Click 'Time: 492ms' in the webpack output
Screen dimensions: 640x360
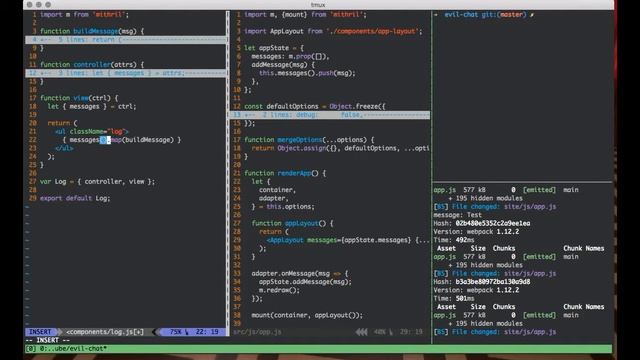[454, 240]
